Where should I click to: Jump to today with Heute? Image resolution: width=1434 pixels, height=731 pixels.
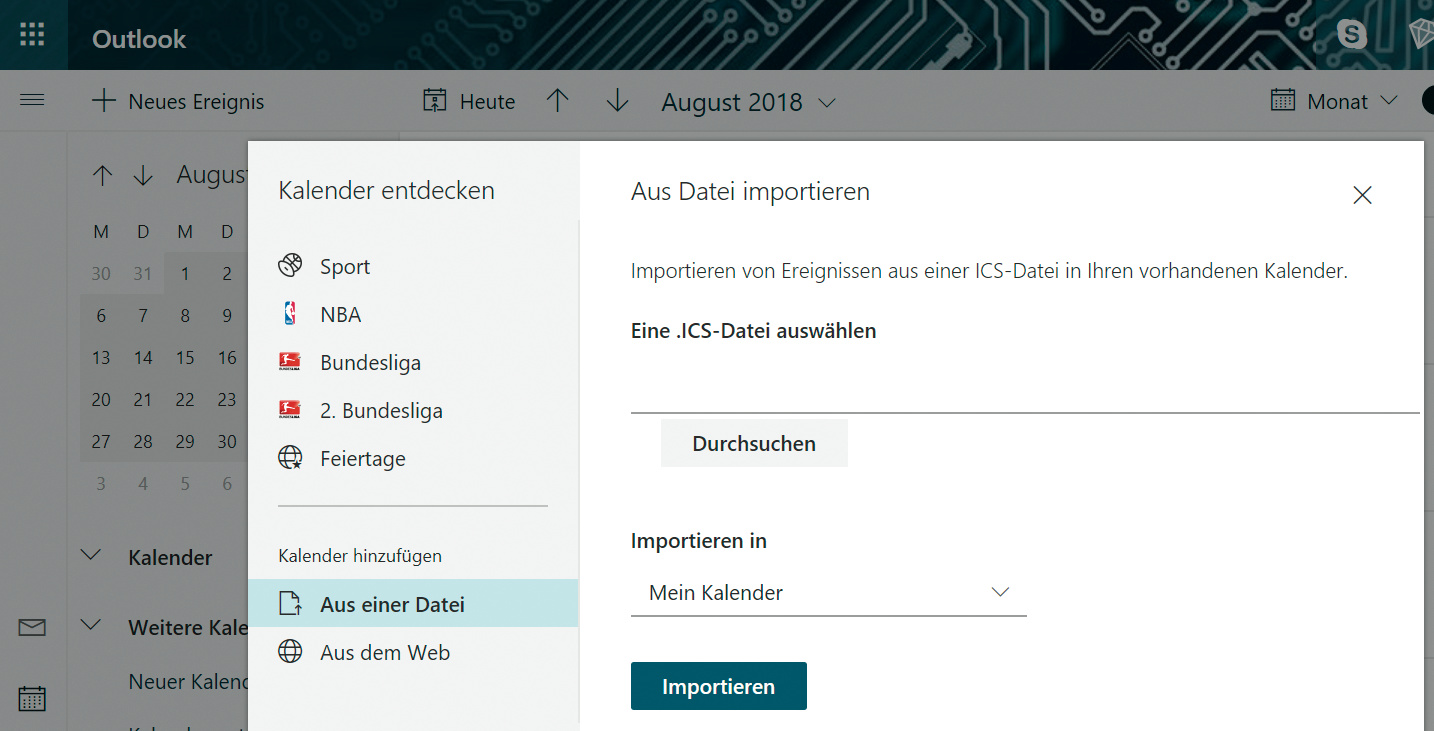469,101
